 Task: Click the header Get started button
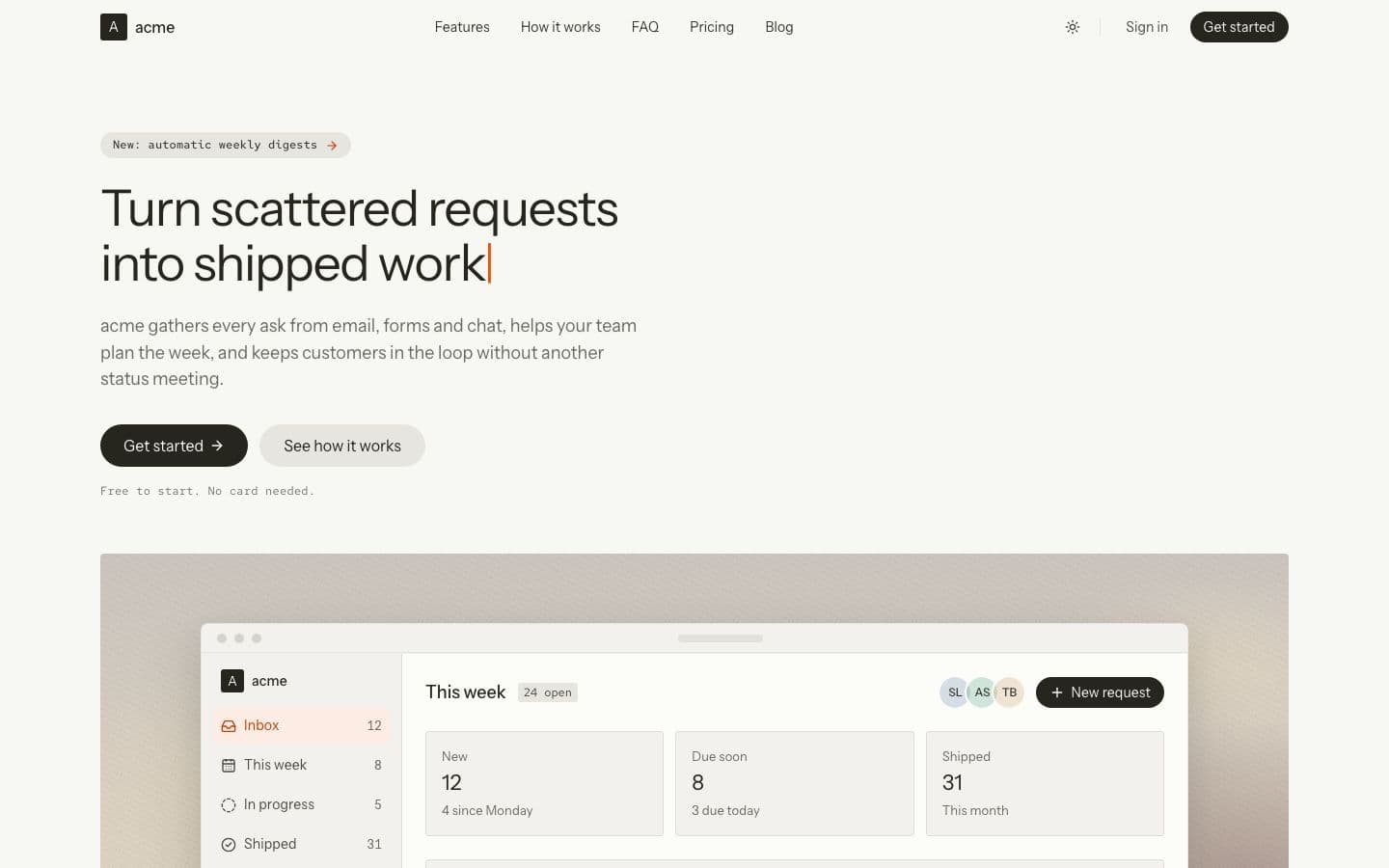[1239, 27]
